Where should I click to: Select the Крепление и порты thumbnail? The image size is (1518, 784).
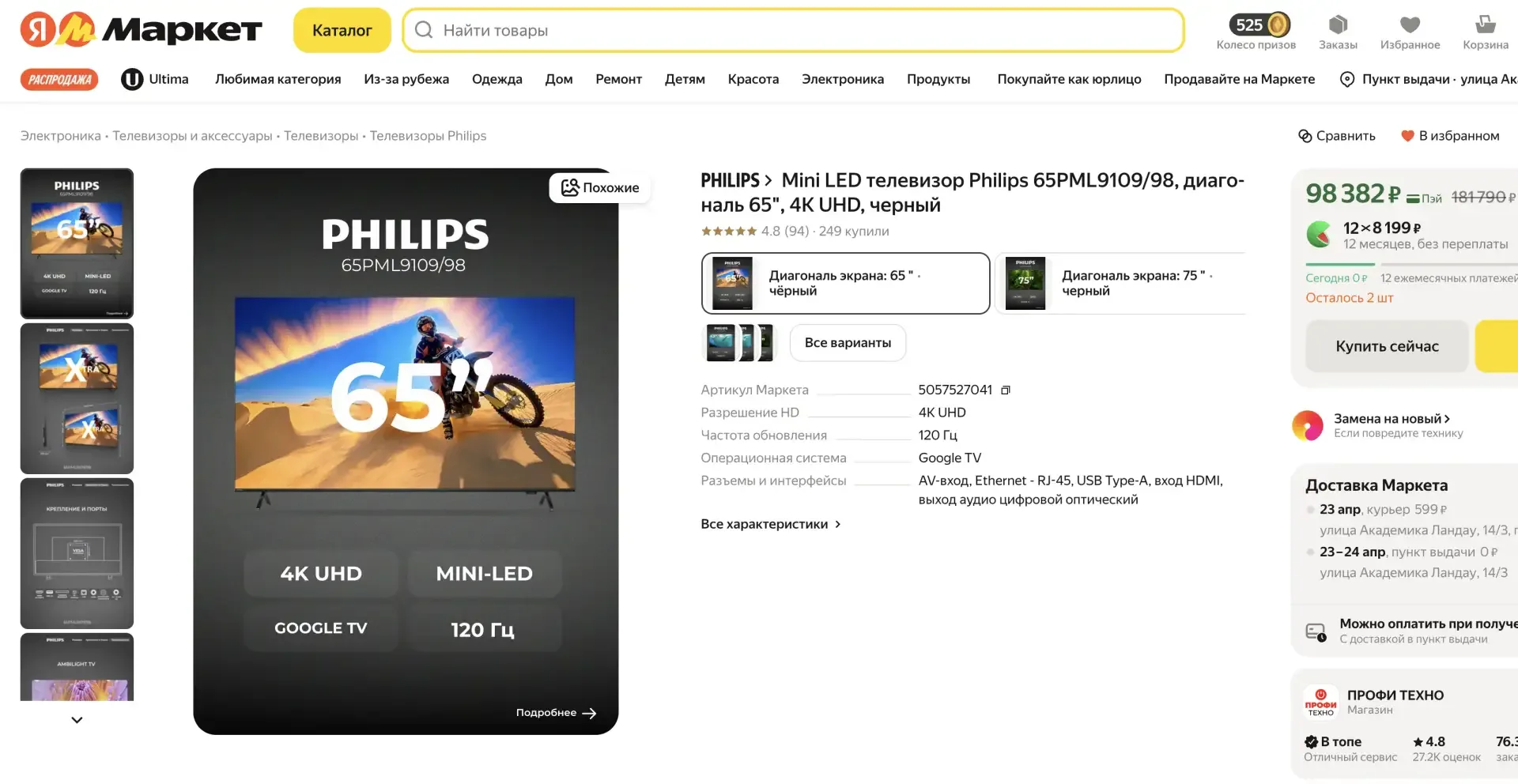[x=77, y=553]
